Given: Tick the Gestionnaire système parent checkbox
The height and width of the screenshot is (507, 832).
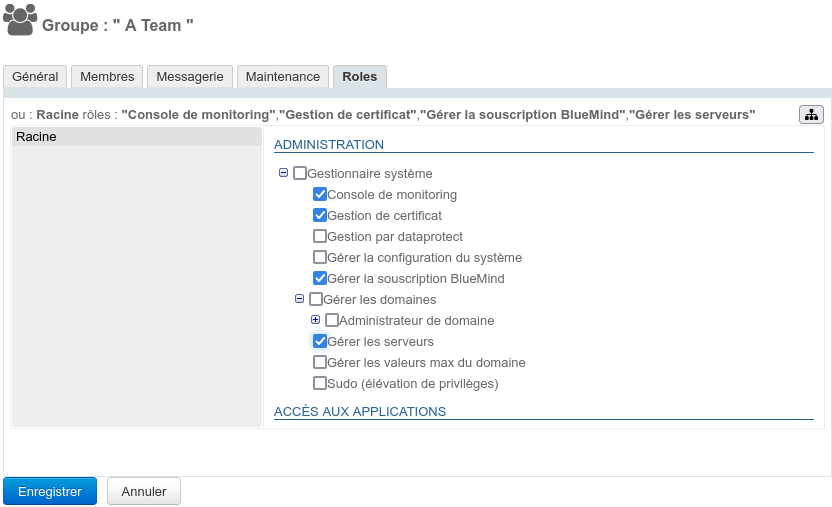Looking at the screenshot, I should [x=300, y=174].
